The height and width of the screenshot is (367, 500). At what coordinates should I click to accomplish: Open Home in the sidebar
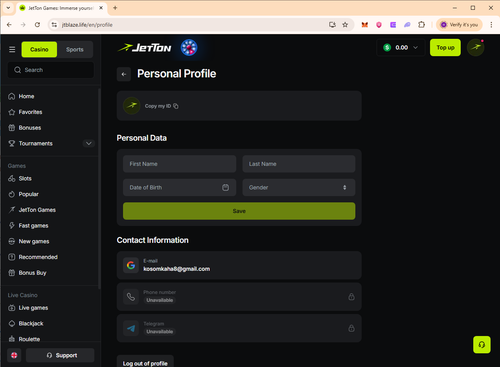click(26, 96)
